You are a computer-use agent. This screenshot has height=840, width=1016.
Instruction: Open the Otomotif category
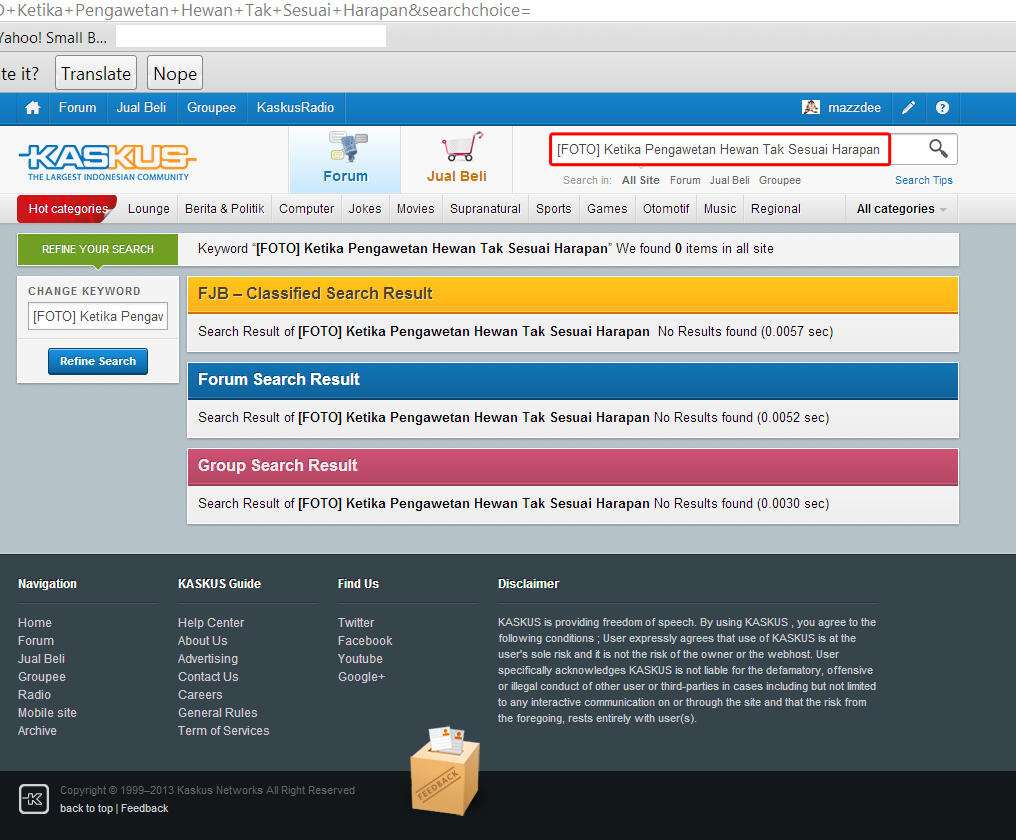click(x=666, y=209)
